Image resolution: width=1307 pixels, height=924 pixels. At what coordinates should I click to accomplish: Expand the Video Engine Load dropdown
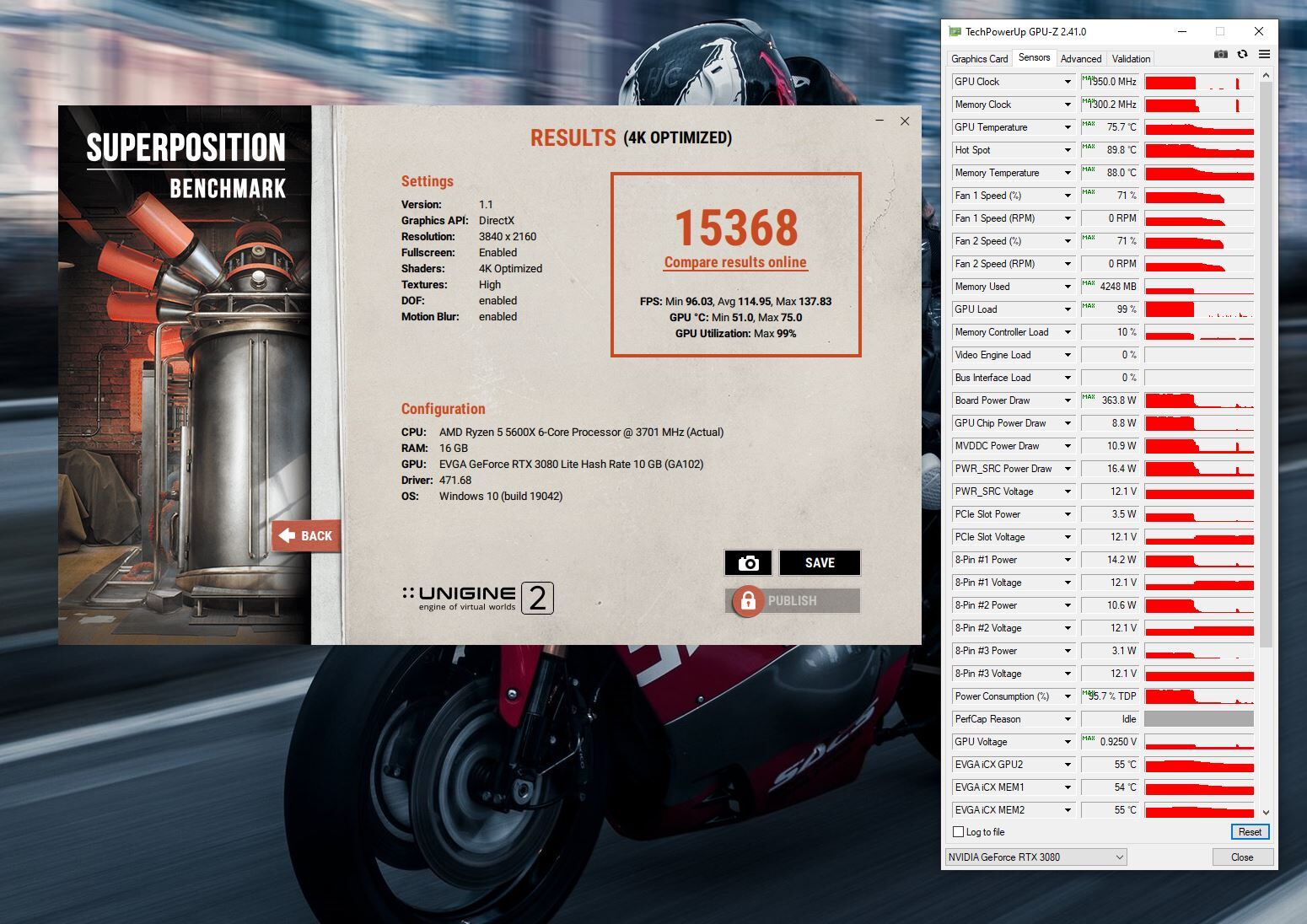click(x=1067, y=355)
